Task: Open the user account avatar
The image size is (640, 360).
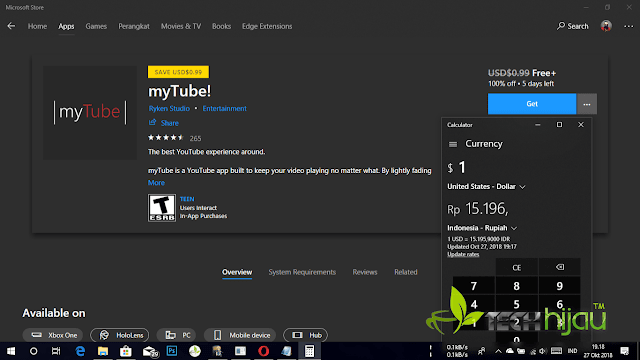Action: [606, 26]
